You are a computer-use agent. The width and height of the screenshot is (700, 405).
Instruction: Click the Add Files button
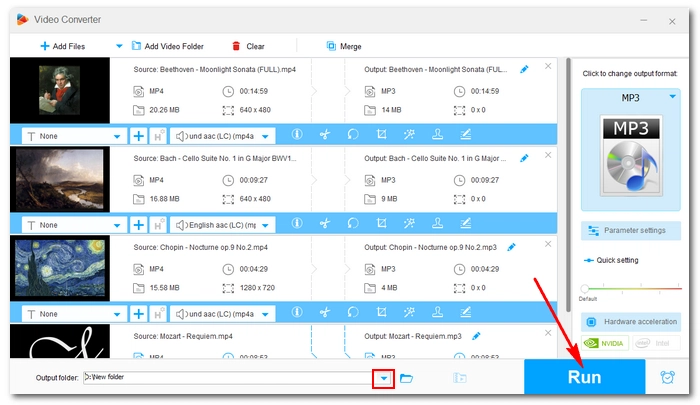[x=62, y=46]
